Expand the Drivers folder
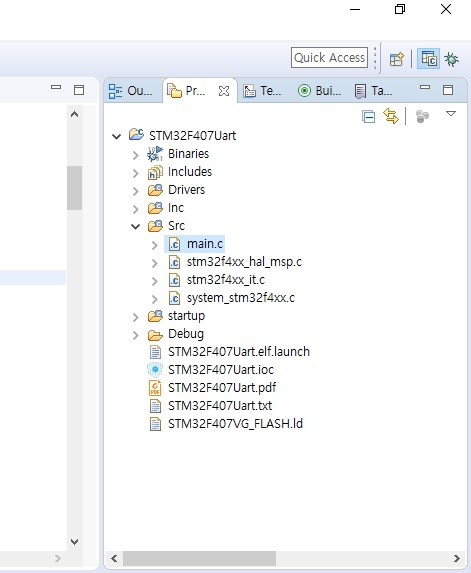Viewport: 471px width, 573px height. (136, 191)
